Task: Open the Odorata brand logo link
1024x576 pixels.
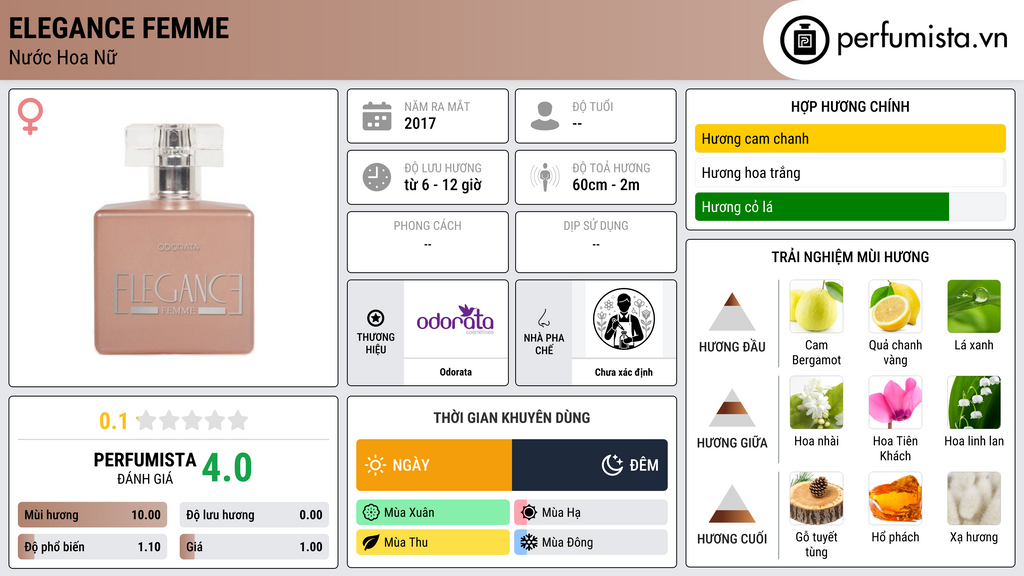Action: (x=455, y=319)
